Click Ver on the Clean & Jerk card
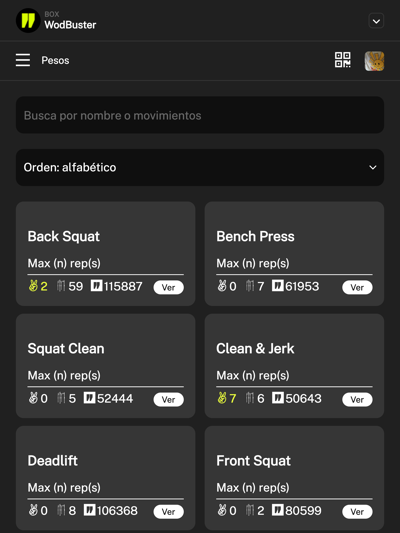Screen dimensions: 400x533 tap(357, 399)
